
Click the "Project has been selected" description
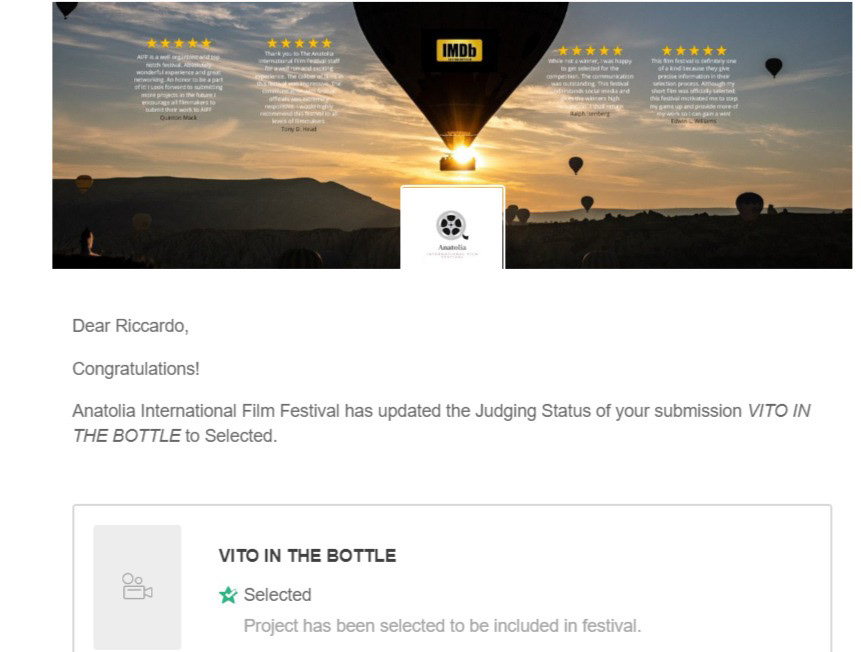click(x=442, y=626)
